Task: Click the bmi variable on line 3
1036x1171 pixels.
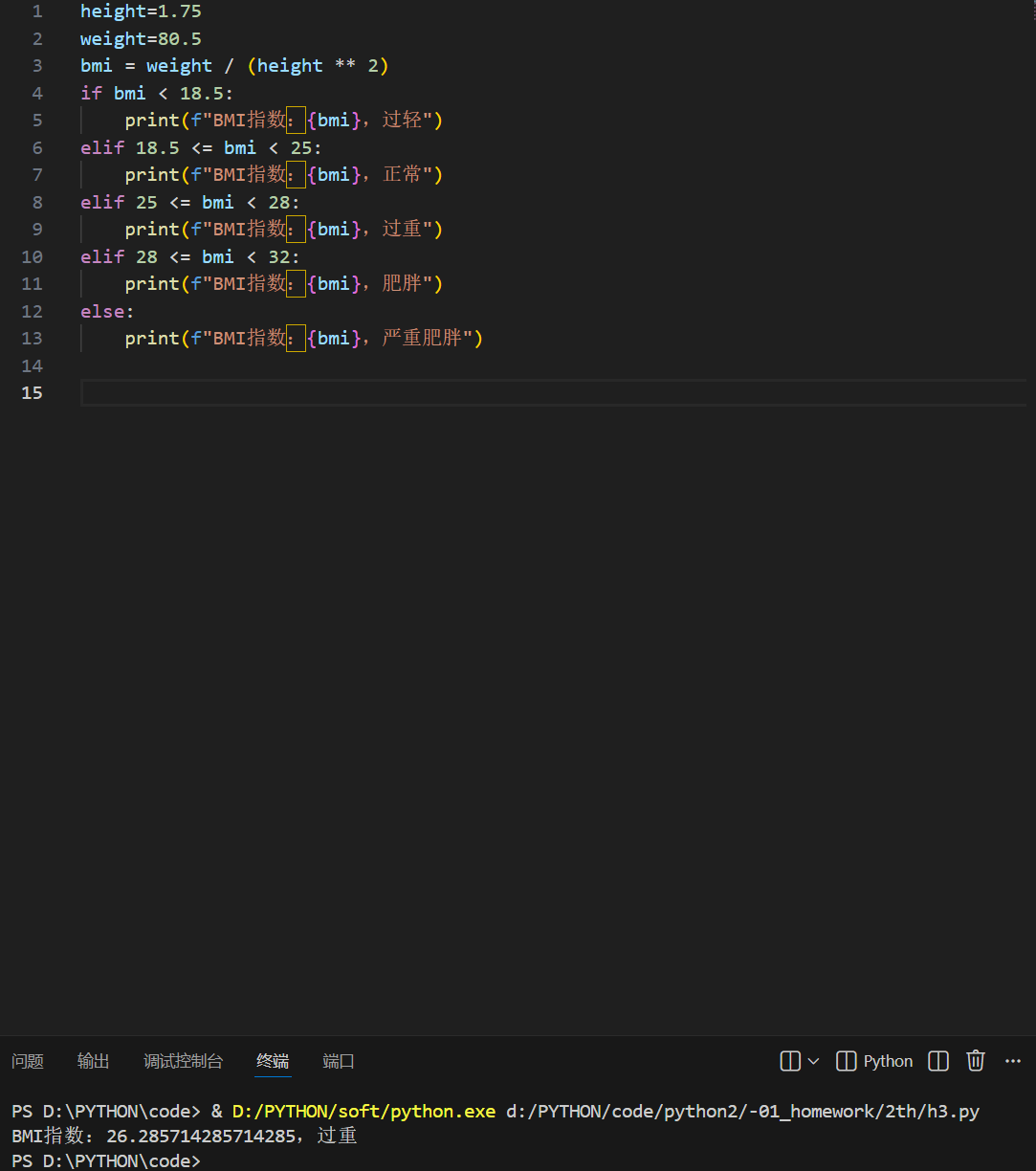Action: click(x=96, y=65)
